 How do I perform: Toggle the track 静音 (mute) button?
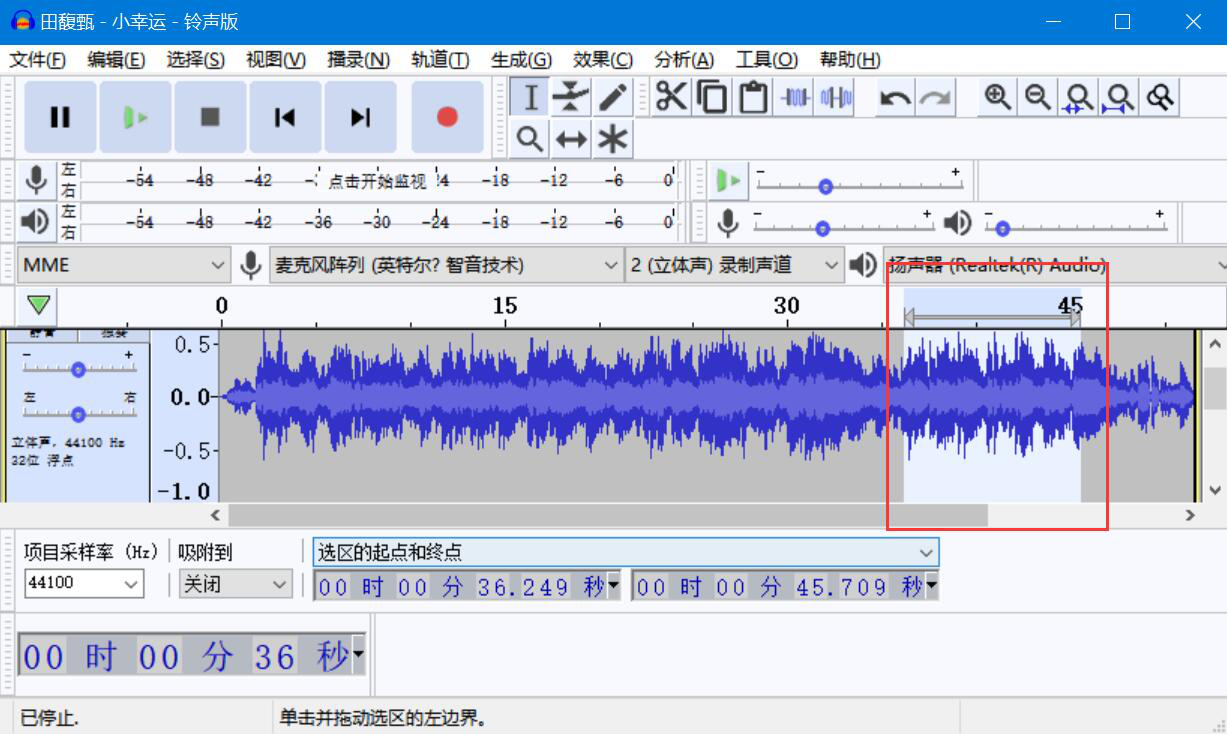click(42, 334)
